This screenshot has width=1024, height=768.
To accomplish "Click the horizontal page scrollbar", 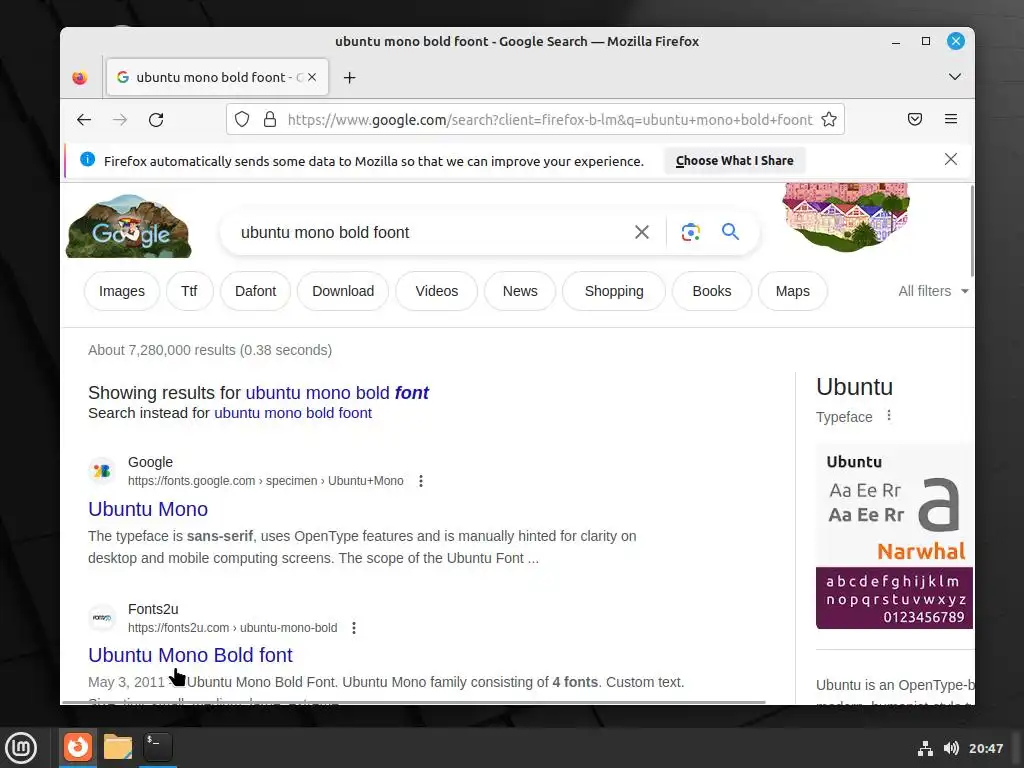I will pyautogui.click(x=413, y=702).
